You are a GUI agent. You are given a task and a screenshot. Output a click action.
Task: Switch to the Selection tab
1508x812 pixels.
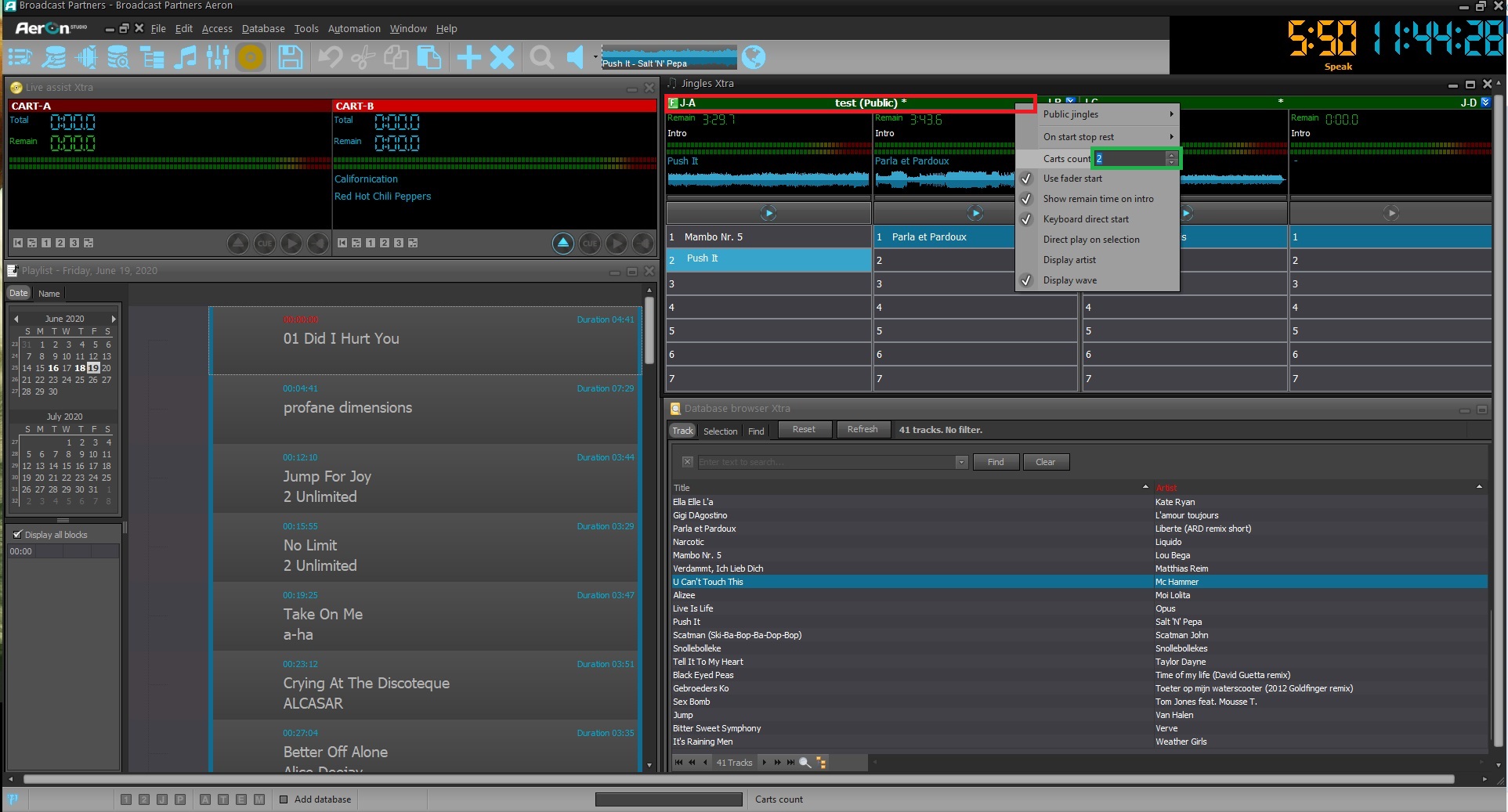(720, 431)
